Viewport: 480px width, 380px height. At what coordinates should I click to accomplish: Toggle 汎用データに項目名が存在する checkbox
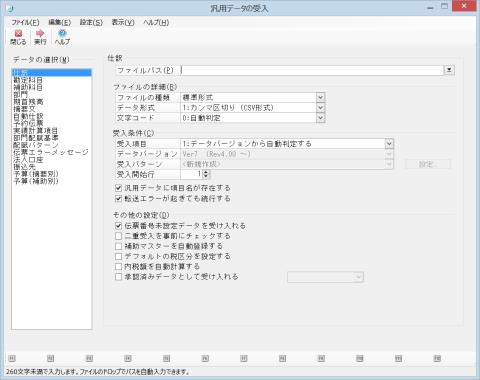(118, 188)
